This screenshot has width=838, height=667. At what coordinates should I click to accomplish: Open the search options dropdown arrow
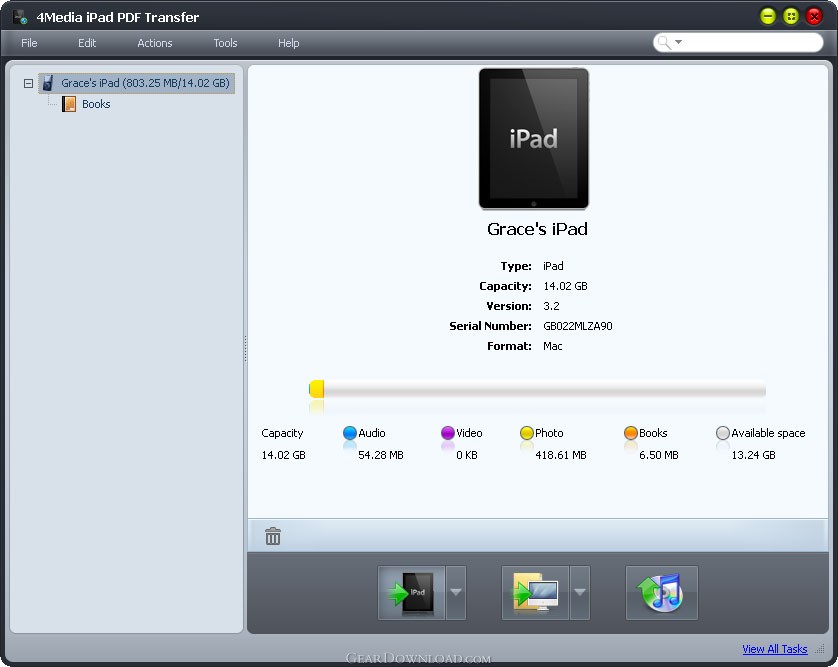click(x=678, y=42)
